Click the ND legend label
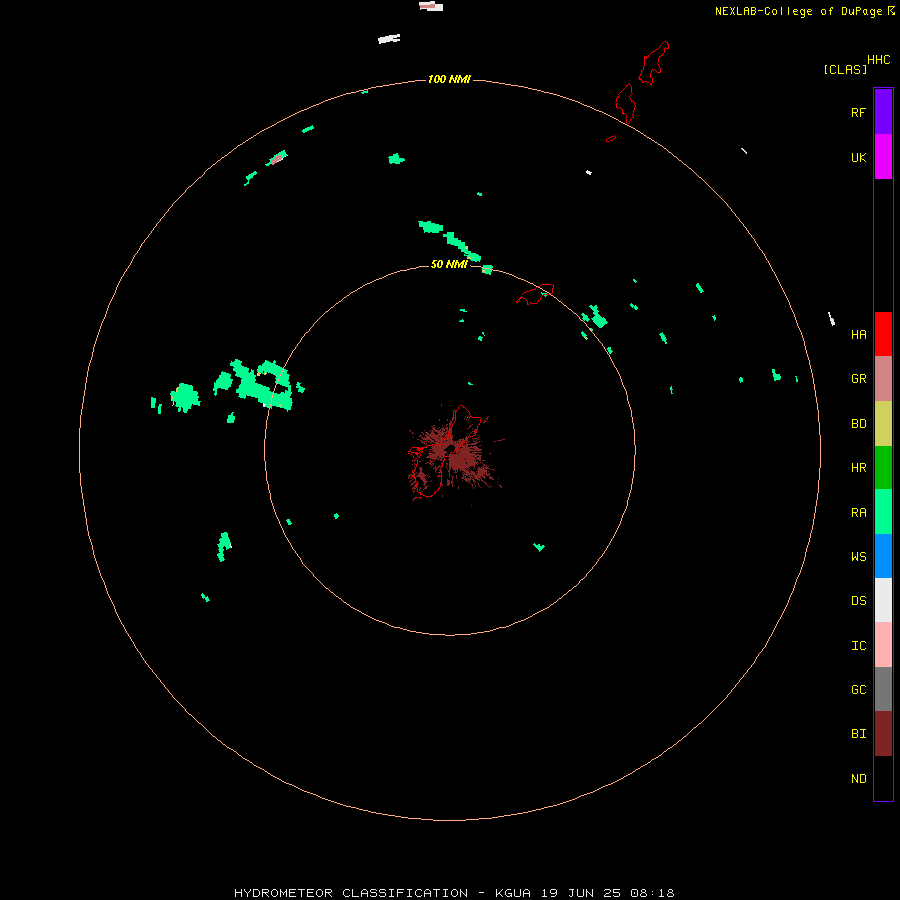 pyautogui.click(x=858, y=779)
